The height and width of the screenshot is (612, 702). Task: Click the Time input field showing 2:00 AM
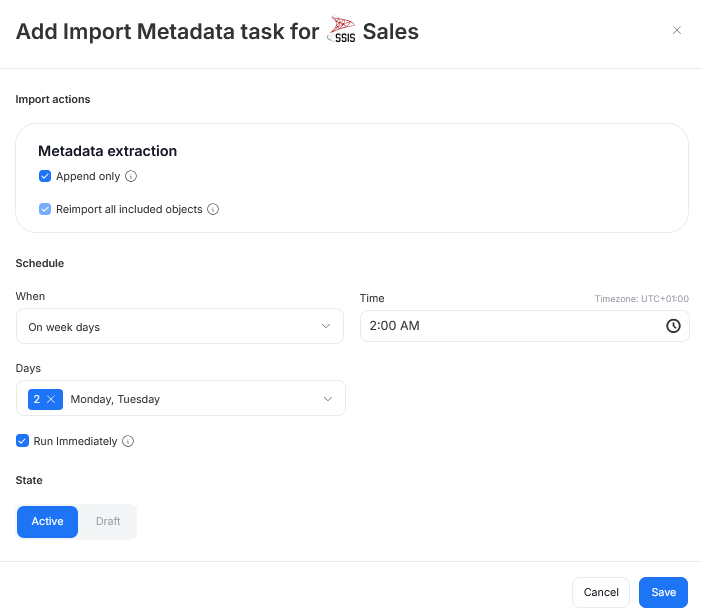(510, 326)
